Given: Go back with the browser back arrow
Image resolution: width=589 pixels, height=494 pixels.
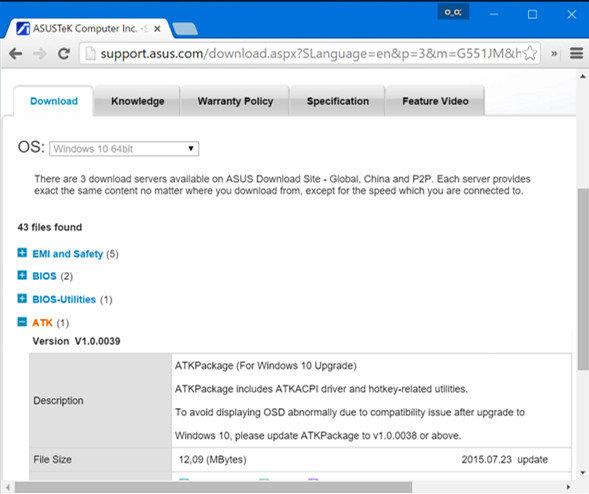Looking at the screenshot, I should point(16,54).
